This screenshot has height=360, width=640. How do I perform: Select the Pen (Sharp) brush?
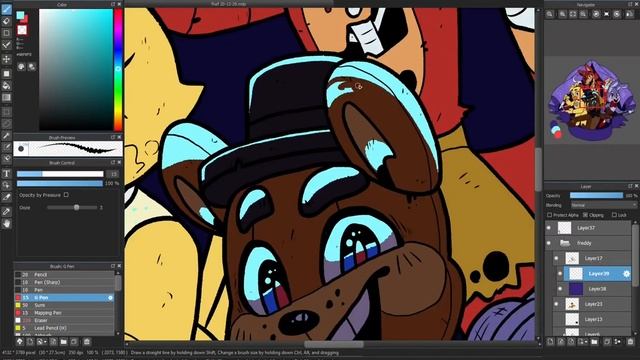point(64,282)
